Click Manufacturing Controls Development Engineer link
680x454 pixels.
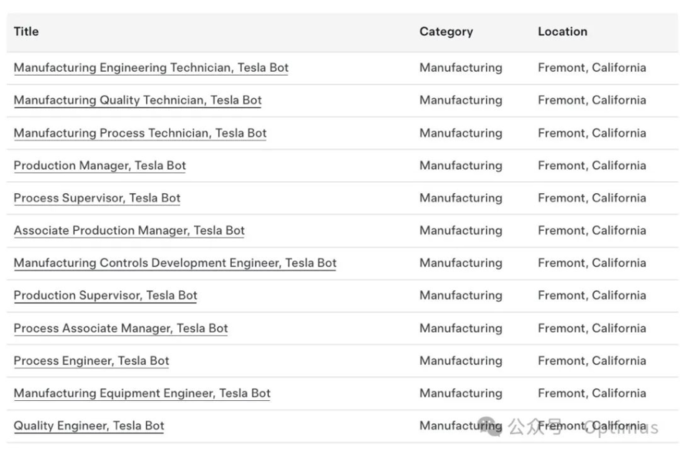[x=175, y=263]
